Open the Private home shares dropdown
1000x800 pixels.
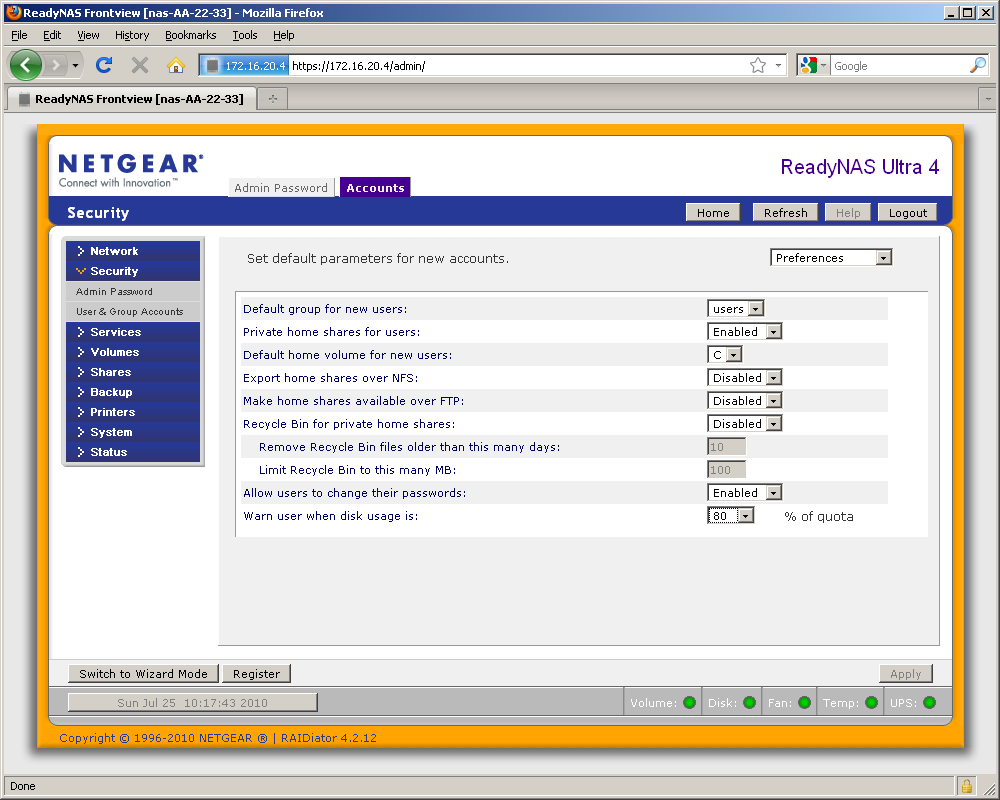click(744, 332)
